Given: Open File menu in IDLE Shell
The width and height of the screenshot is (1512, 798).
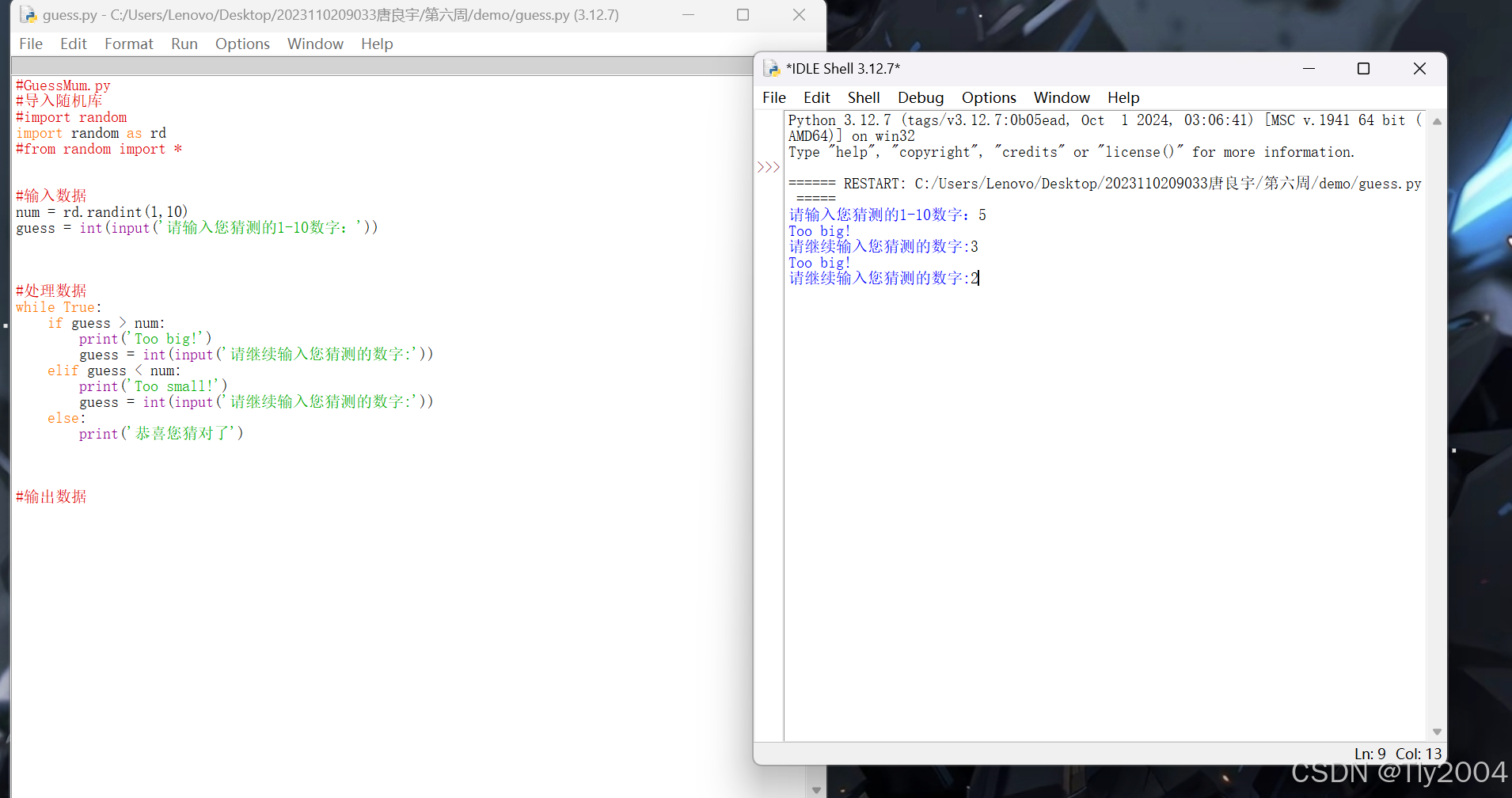Looking at the screenshot, I should tap(774, 97).
